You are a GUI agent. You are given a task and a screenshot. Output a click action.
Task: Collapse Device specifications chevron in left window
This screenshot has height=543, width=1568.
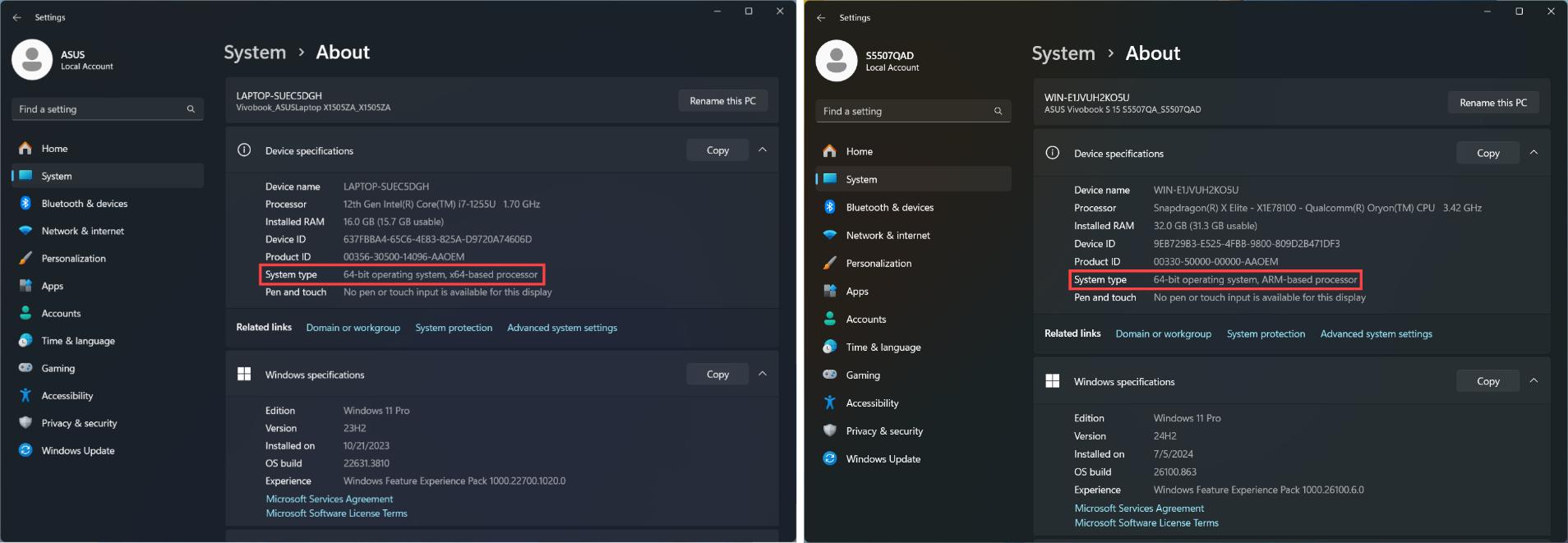(x=763, y=150)
